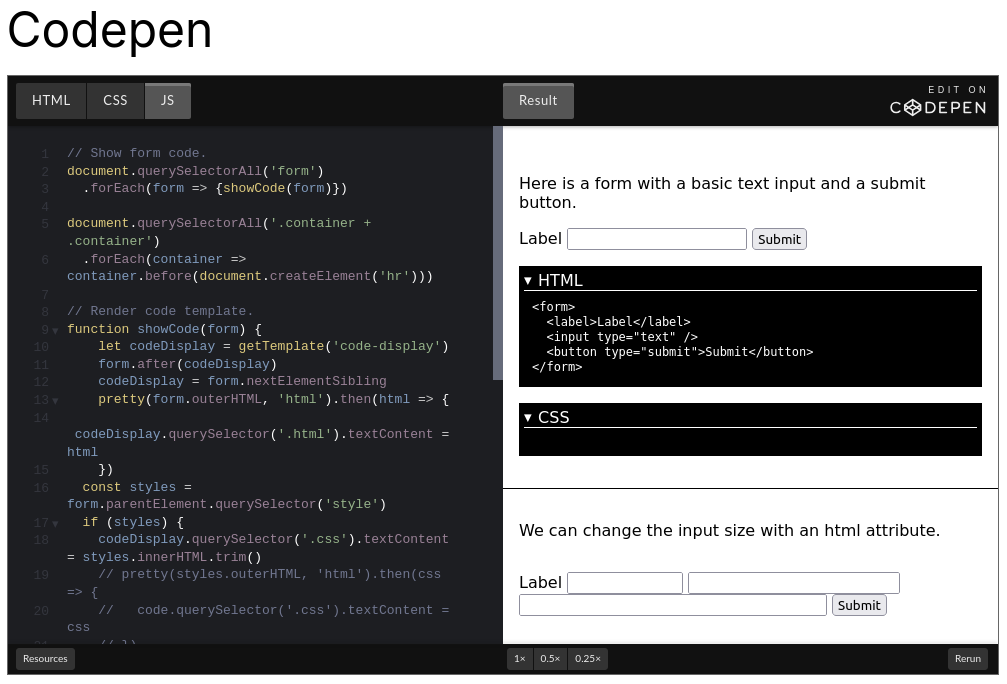This screenshot has width=1007, height=684.
Task: Set preview zoom to 0.25×
Action: click(588, 659)
